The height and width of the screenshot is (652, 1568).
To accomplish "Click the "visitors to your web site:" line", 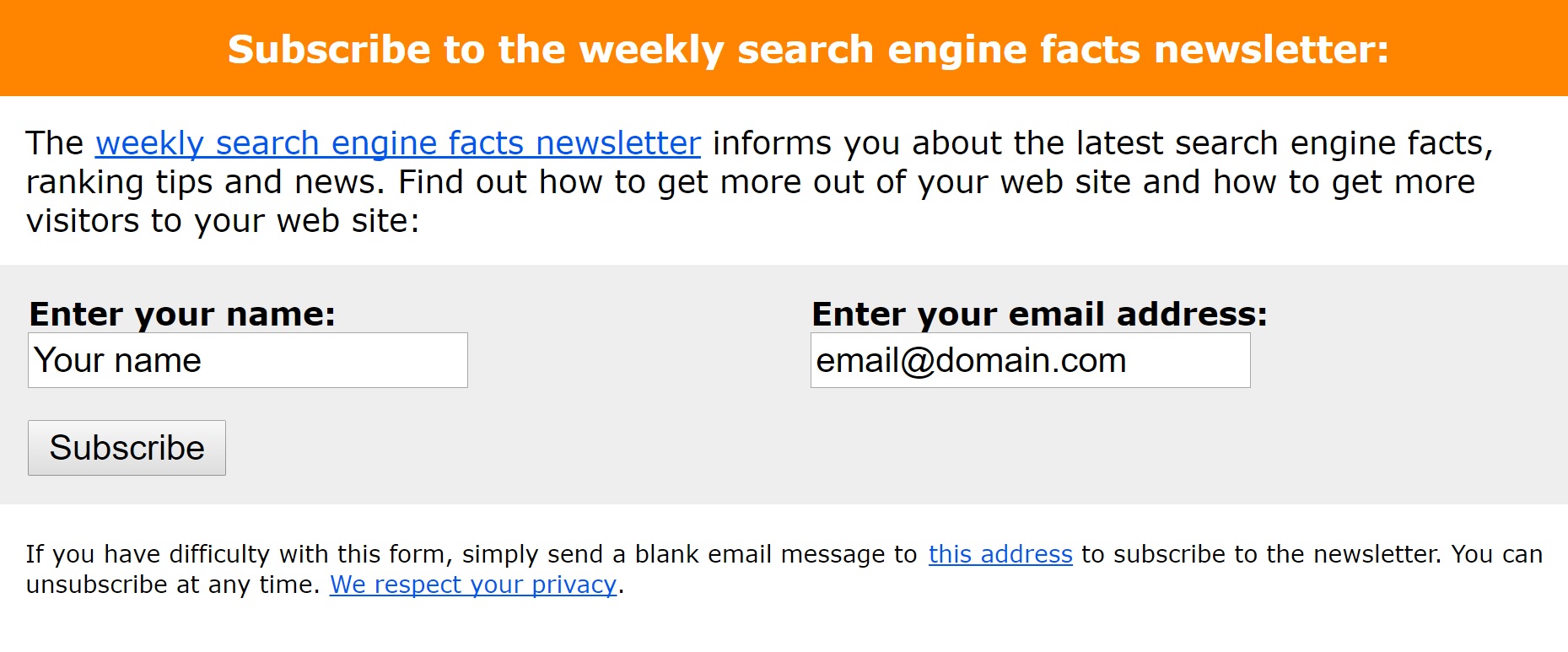I will [x=223, y=221].
